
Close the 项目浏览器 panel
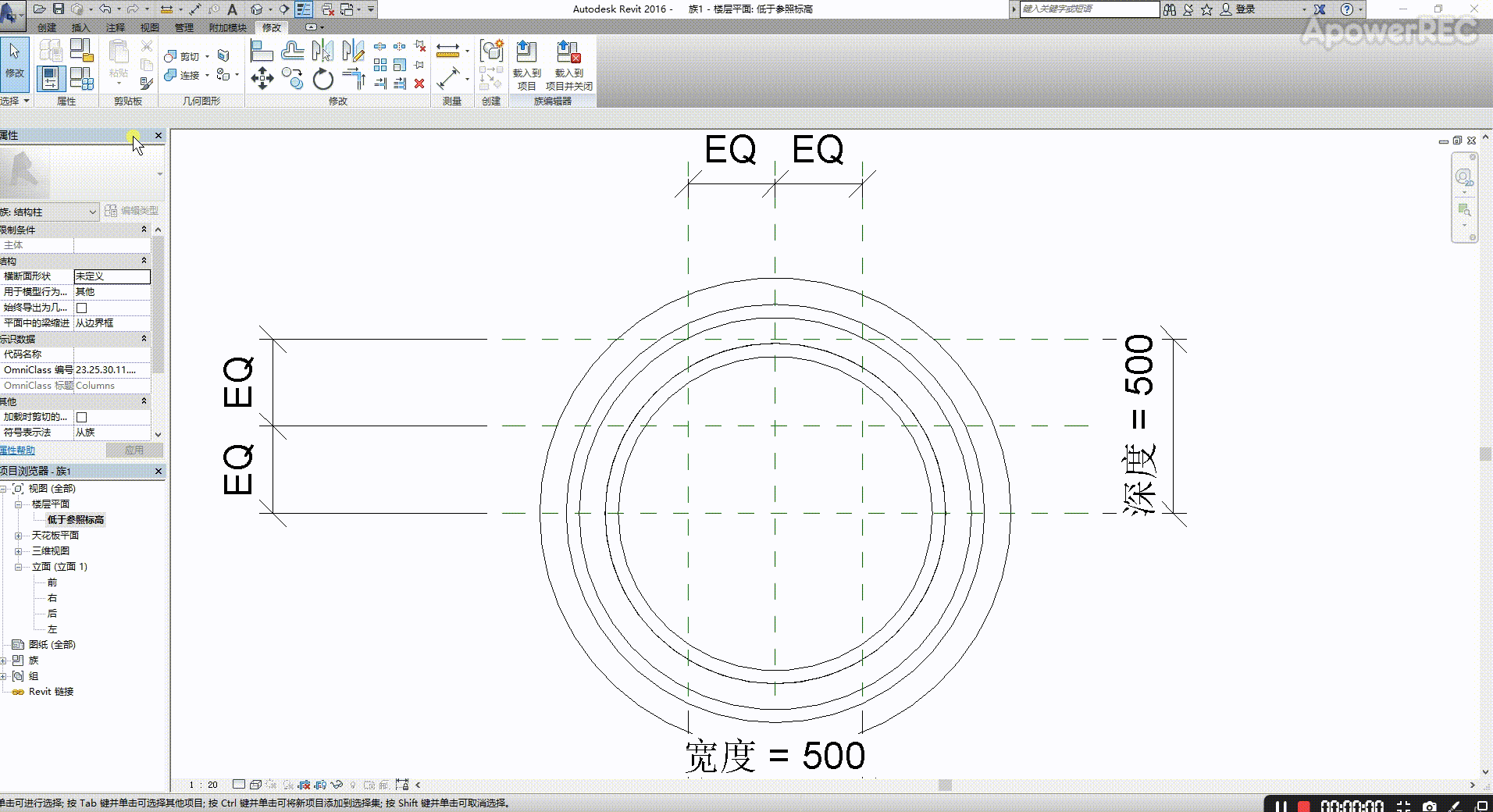pos(159,472)
